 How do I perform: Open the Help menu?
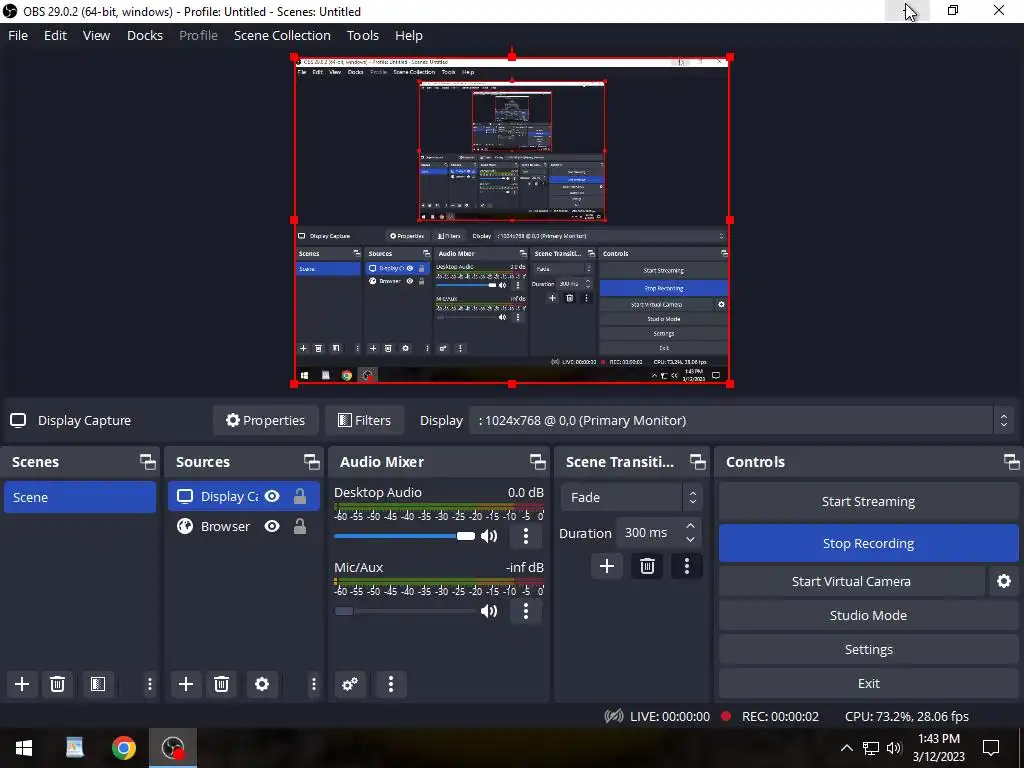pyautogui.click(x=409, y=35)
